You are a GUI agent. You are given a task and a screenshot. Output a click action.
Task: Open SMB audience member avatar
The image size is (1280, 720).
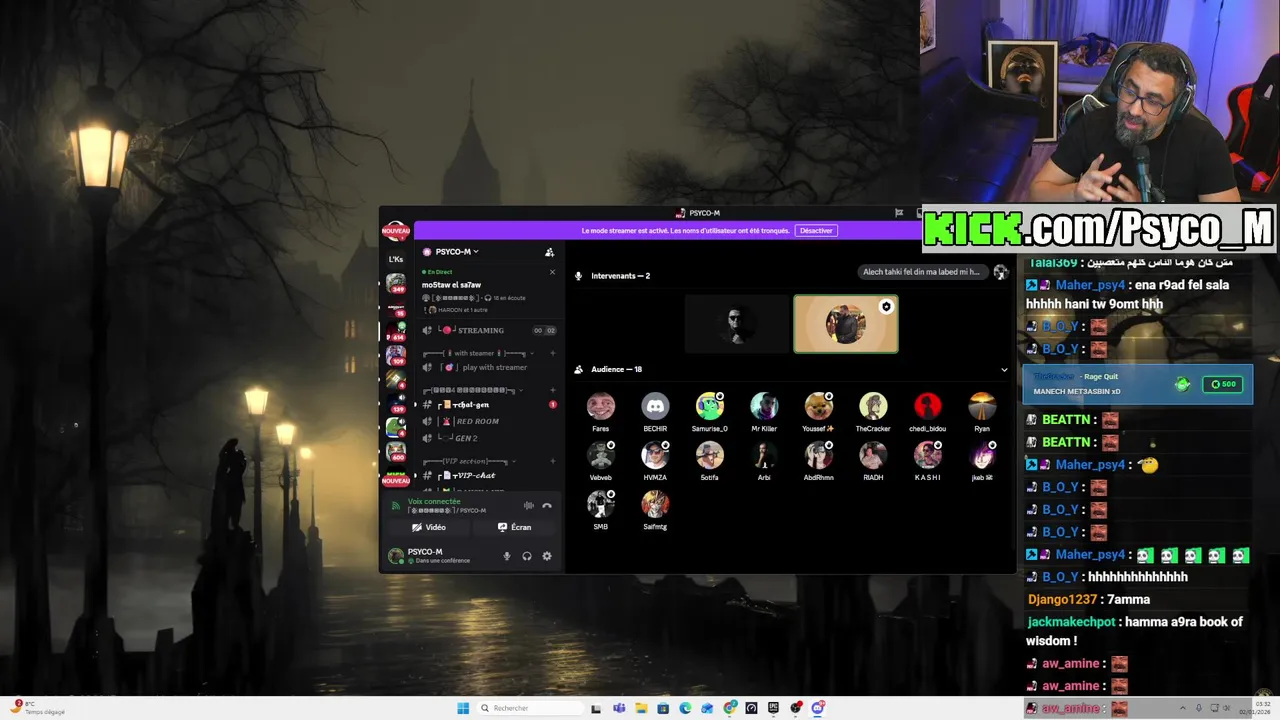[601, 504]
